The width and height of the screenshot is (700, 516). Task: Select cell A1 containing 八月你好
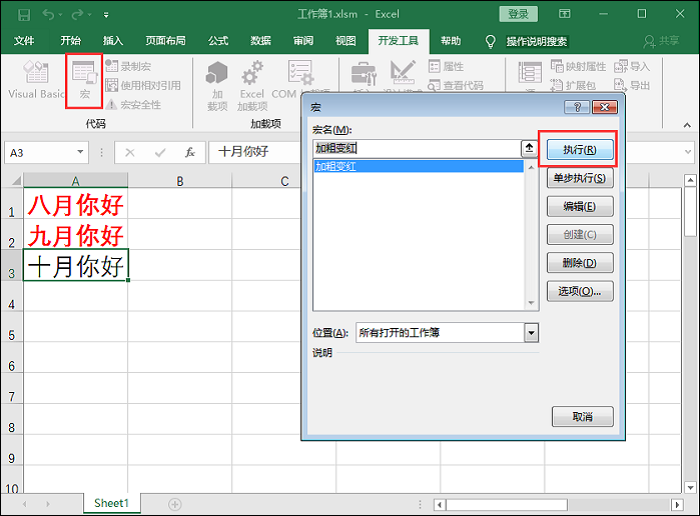tap(75, 203)
